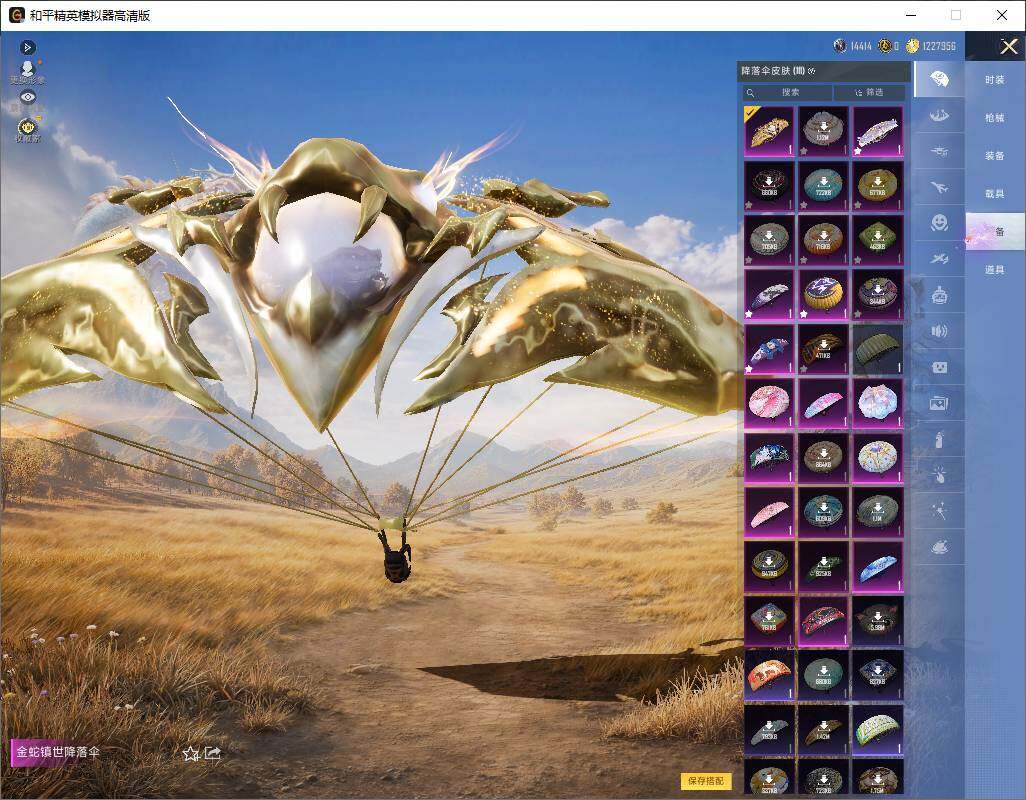Select the parachute skin category icon

[939, 79]
